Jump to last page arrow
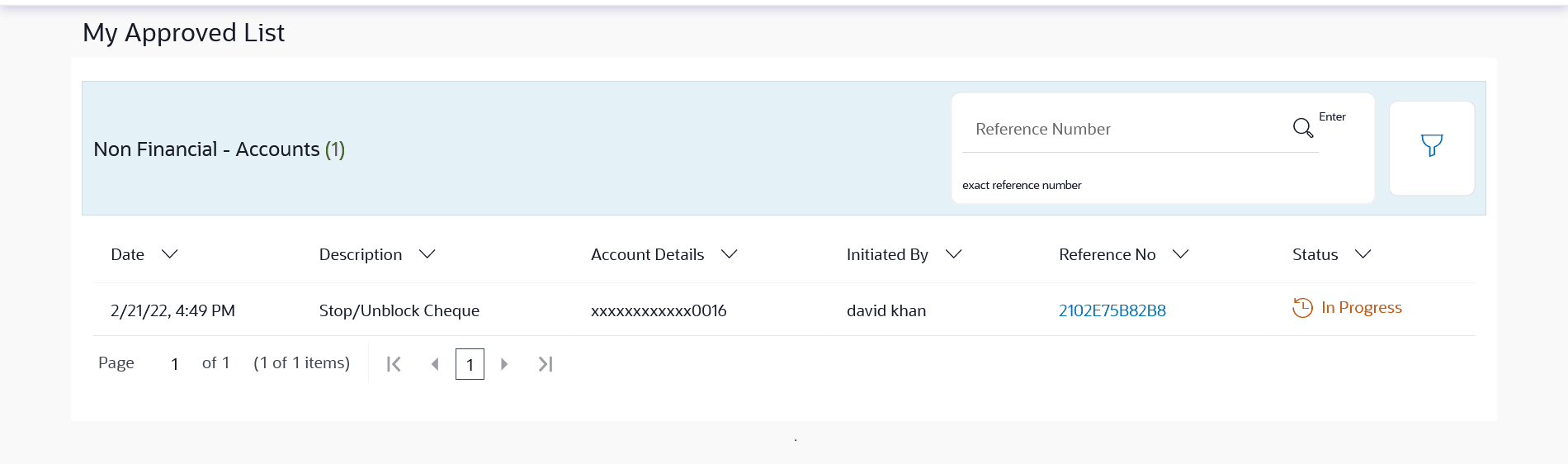 click(545, 364)
